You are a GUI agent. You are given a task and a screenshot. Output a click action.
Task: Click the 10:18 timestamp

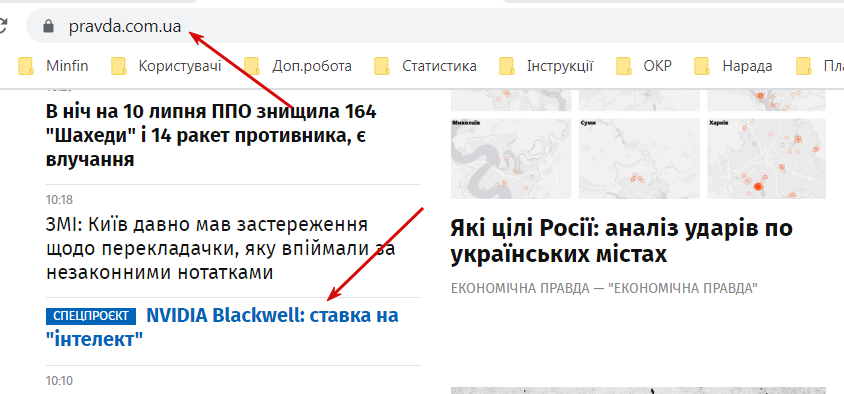click(59, 200)
